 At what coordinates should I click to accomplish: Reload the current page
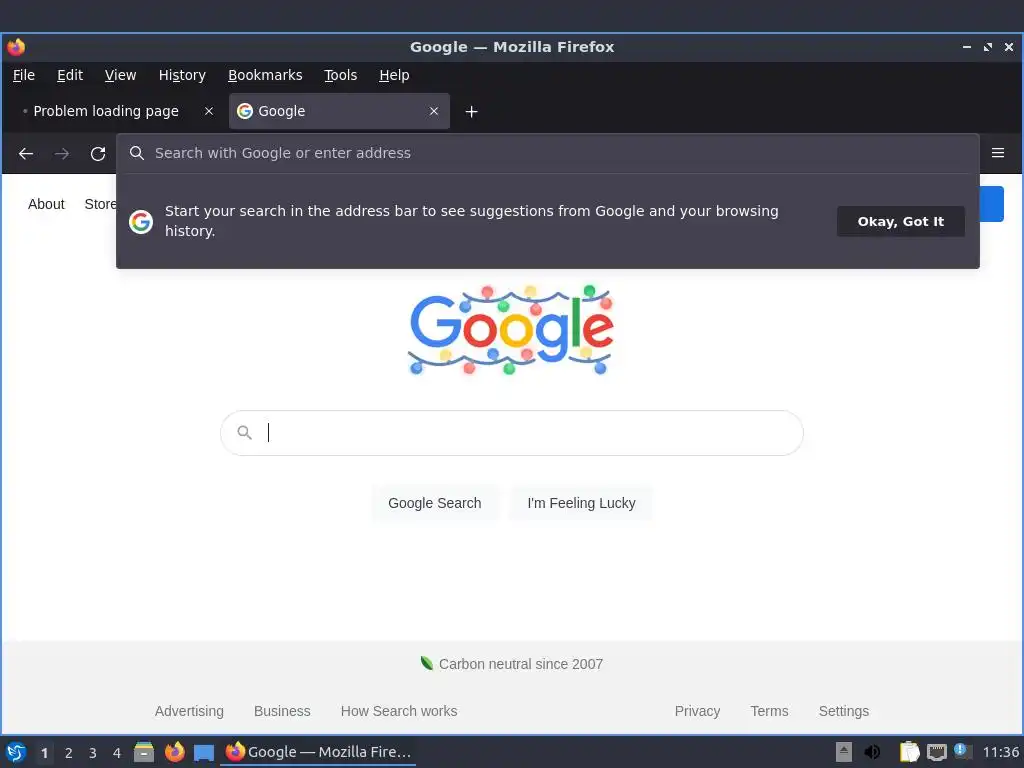pos(98,153)
